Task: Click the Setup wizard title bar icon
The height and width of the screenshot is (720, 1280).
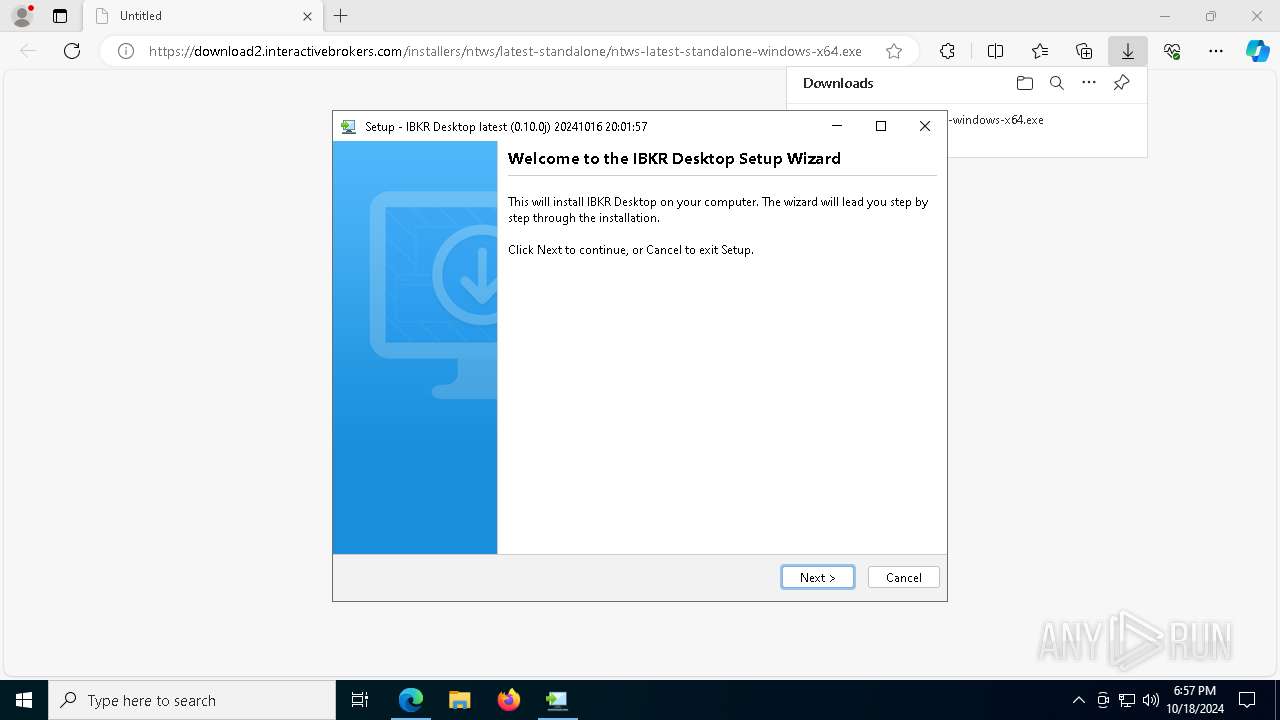Action: tap(348, 127)
